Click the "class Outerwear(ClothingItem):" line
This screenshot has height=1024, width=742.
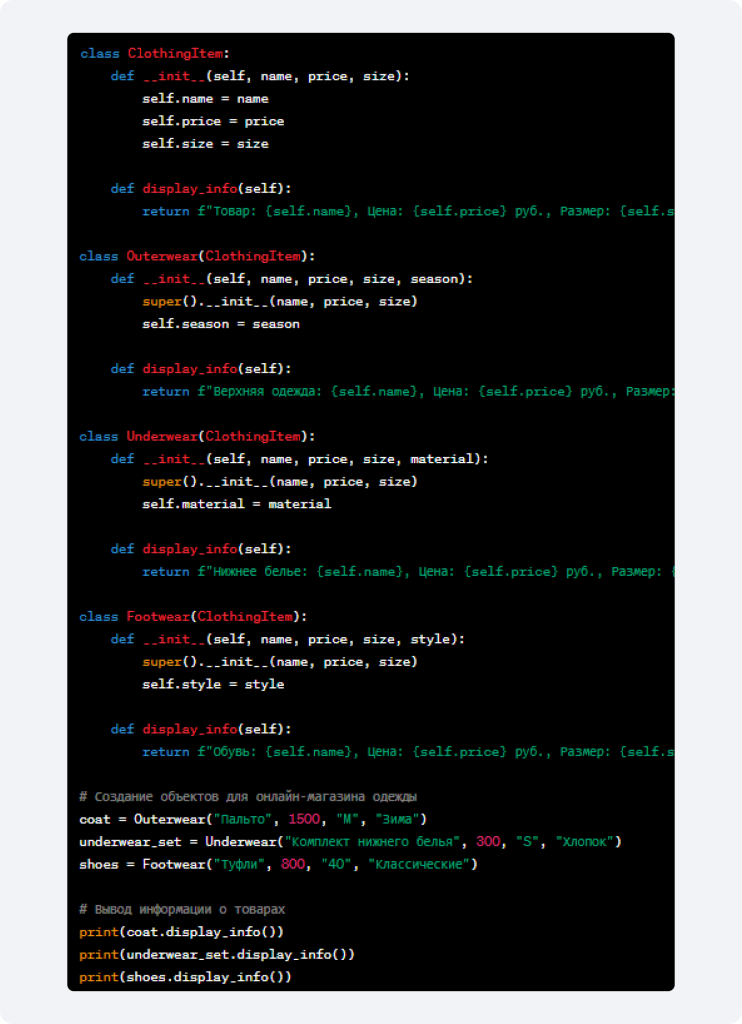click(x=197, y=257)
